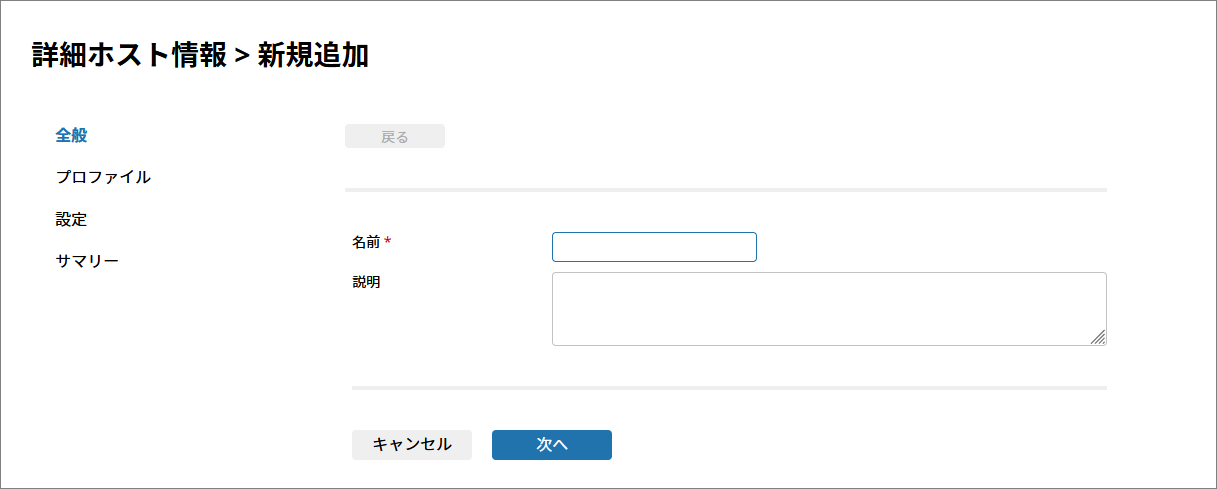Click the > breadcrumb separator in title
Screen dimensions: 1217x489
click(x=241, y=57)
